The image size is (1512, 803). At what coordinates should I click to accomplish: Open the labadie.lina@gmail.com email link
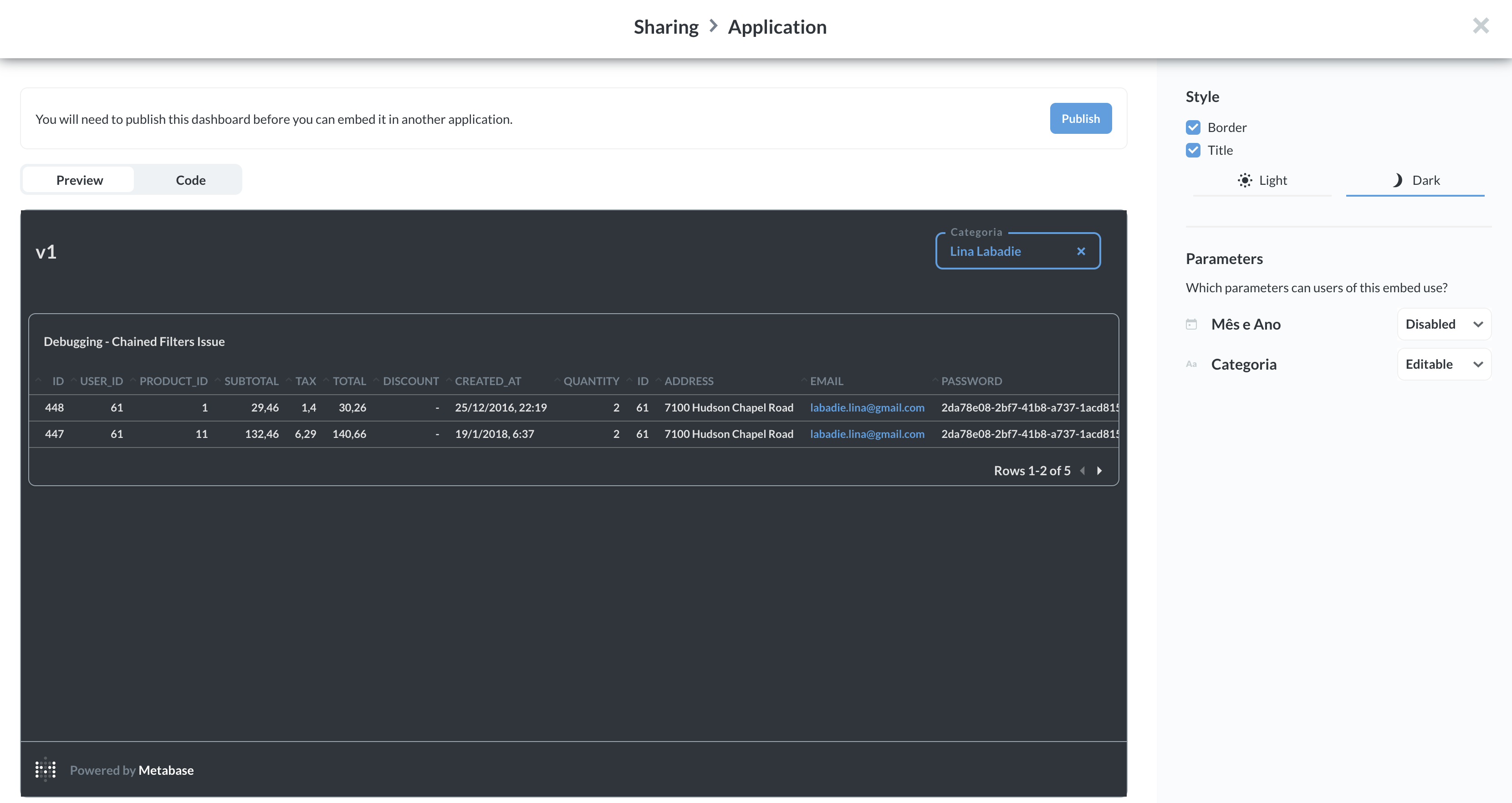pos(868,407)
